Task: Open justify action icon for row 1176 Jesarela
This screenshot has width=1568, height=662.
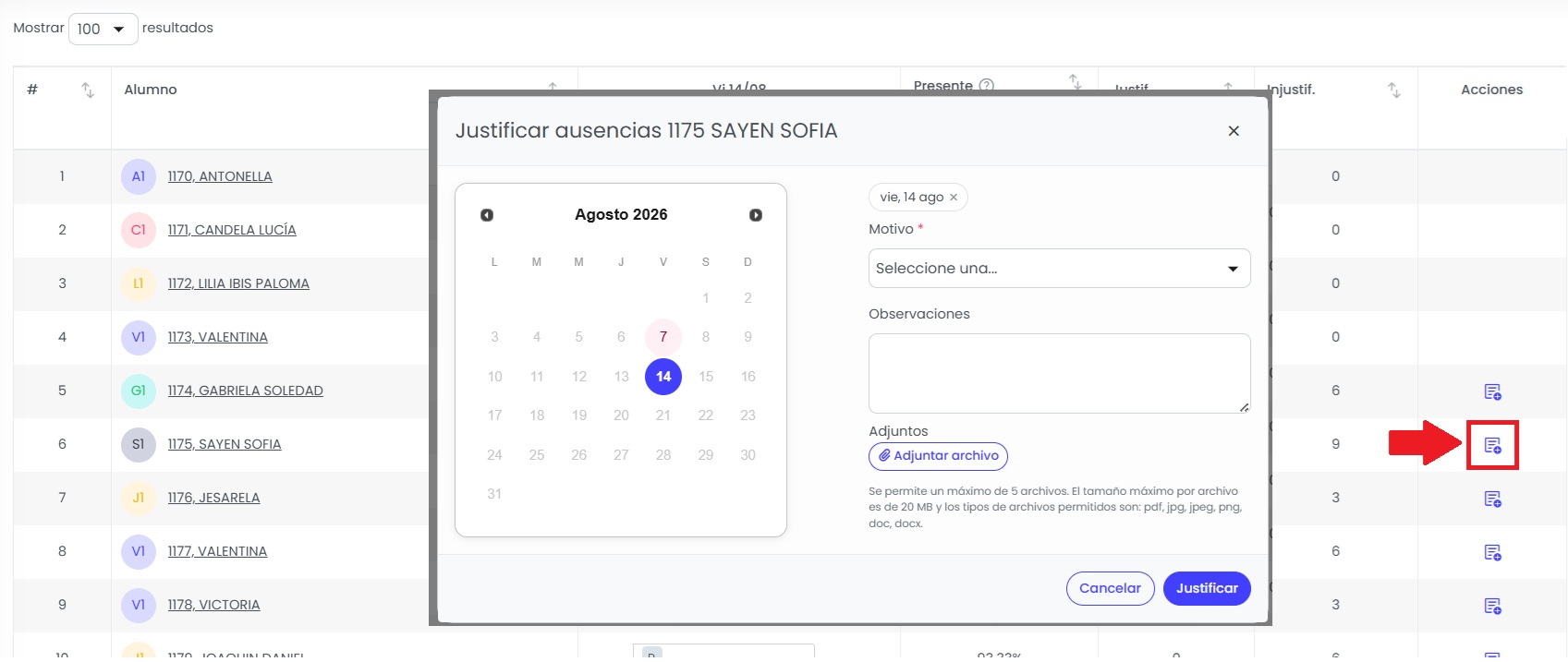Action: 1492,499
